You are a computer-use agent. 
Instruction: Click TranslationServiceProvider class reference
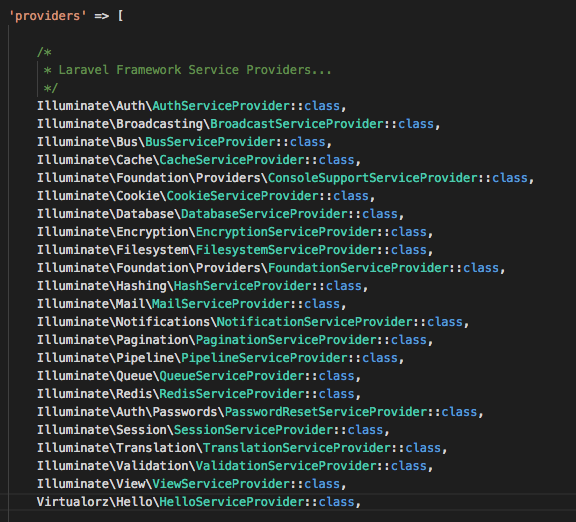point(297,448)
